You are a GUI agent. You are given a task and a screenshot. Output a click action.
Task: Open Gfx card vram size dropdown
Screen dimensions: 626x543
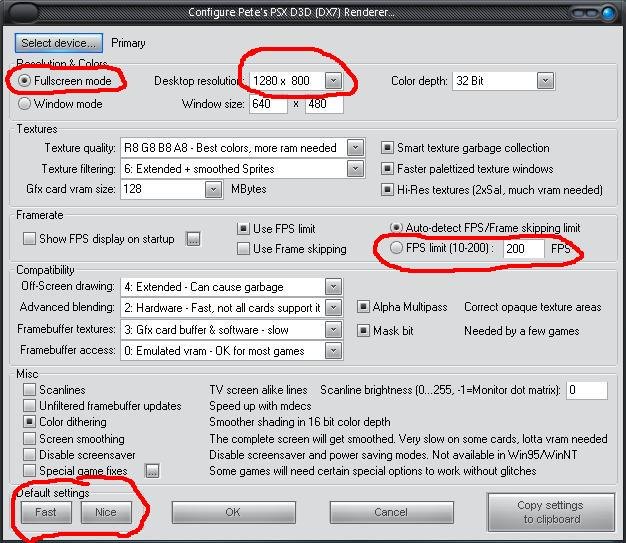(x=213, y=189)
